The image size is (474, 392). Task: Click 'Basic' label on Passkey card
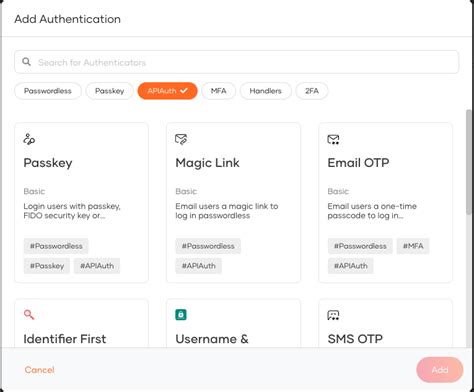click(x=34, y=191)
